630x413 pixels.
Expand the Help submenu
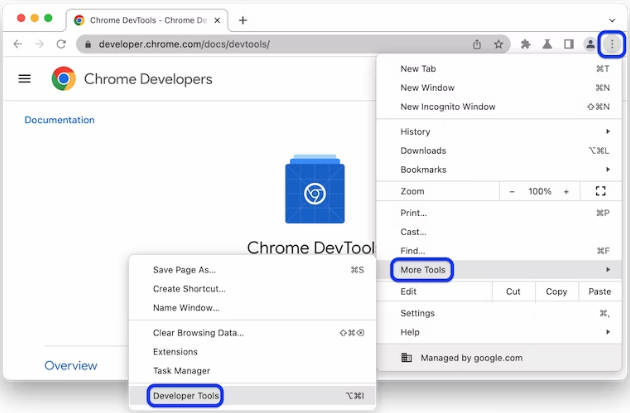(x=499, y=332)
